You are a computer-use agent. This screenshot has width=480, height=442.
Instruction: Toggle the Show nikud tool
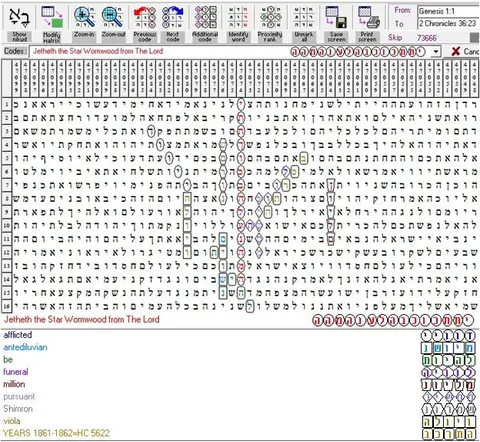pyautogui.click(x=19, y=24)
